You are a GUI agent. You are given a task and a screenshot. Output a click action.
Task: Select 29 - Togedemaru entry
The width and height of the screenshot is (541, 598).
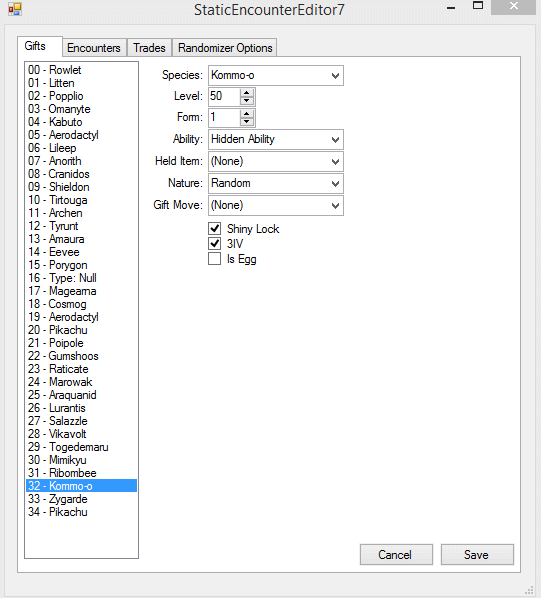81,447
